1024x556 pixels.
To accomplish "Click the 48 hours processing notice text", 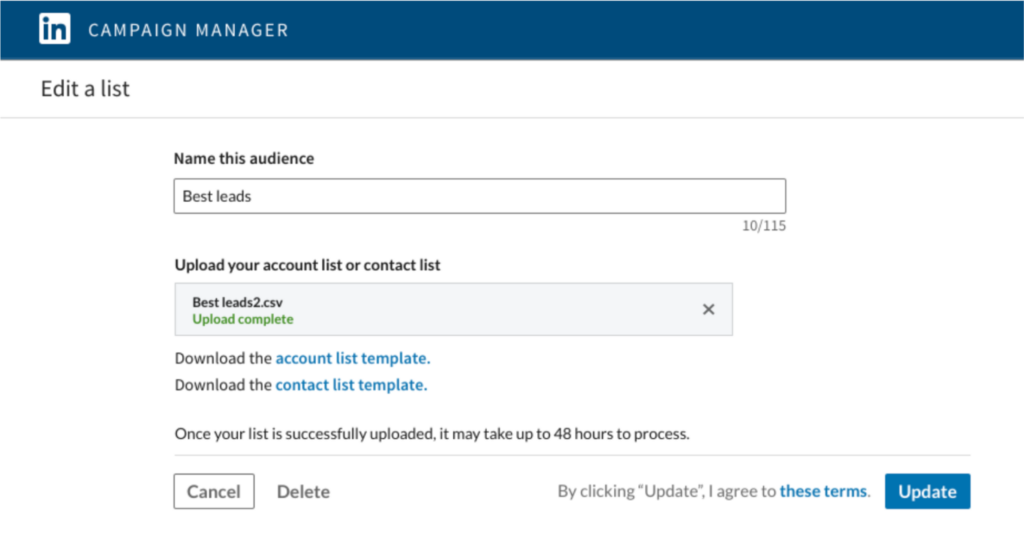I will tap(432, 434).
